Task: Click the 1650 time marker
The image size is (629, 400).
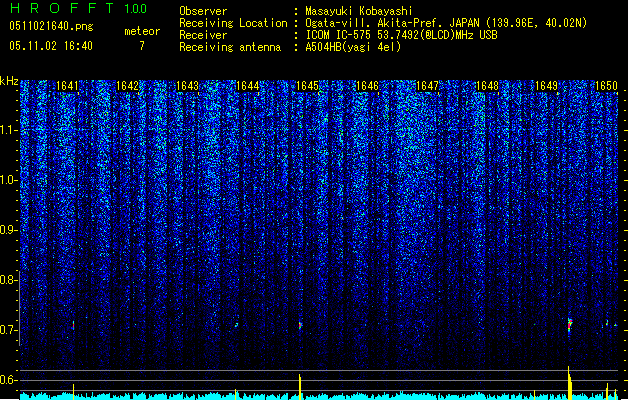Action: point(606,86)
